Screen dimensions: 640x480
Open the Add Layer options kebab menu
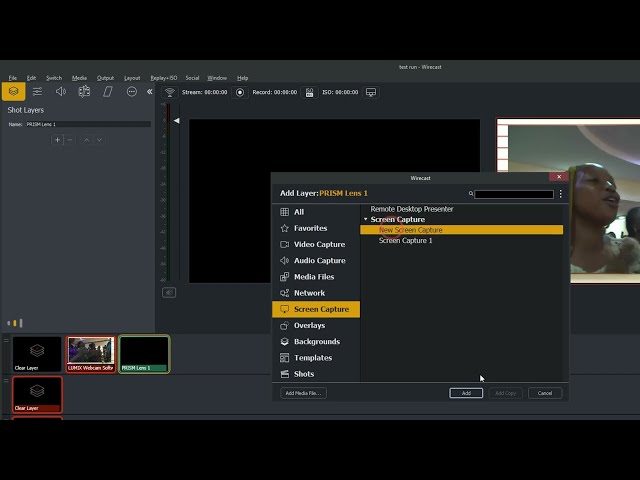coord(560,194)
